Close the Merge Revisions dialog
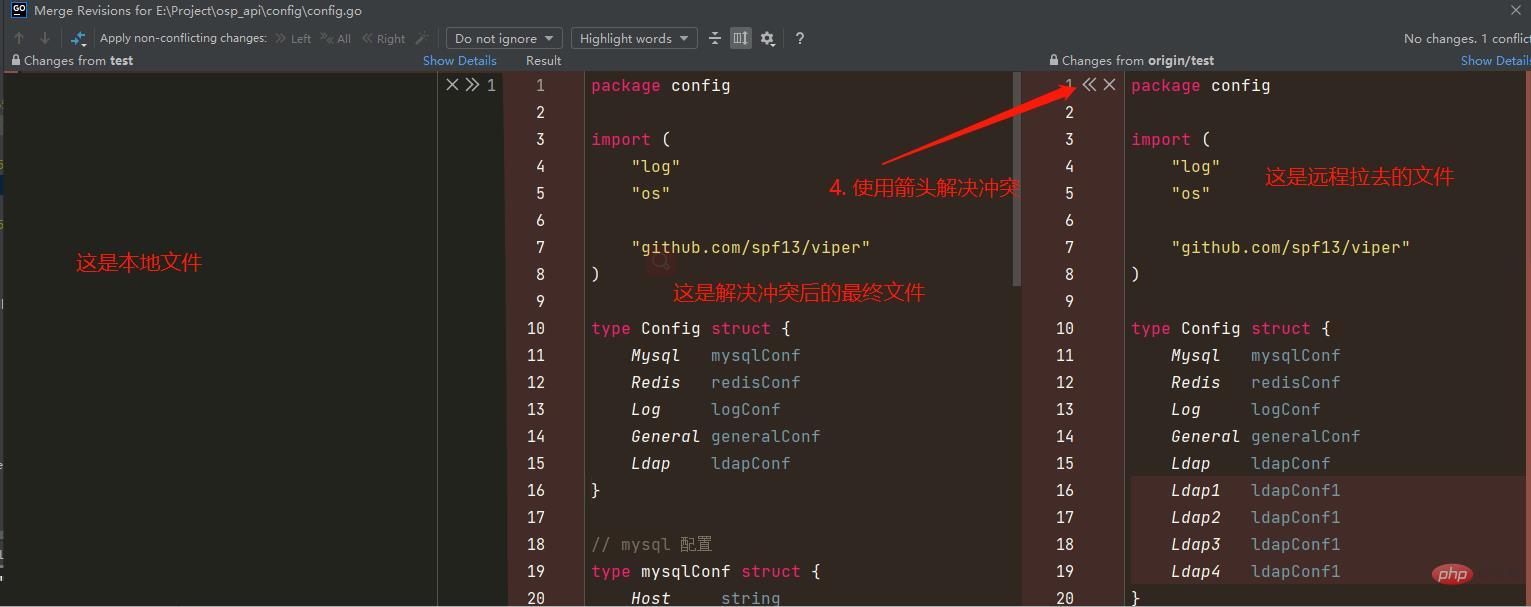Image resolution: width=1531 pixels, height=607 pixels. tap(1517, 10)
